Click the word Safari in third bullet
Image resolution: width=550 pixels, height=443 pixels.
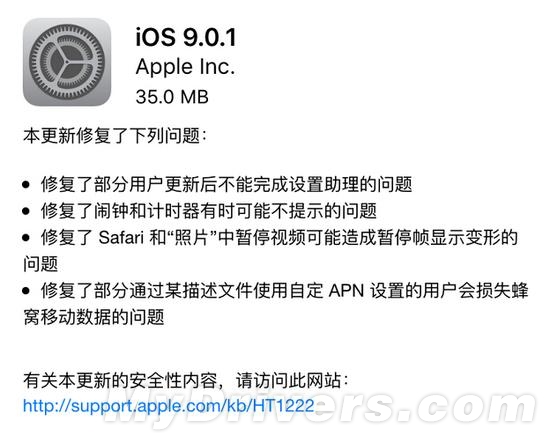[121, 237]
